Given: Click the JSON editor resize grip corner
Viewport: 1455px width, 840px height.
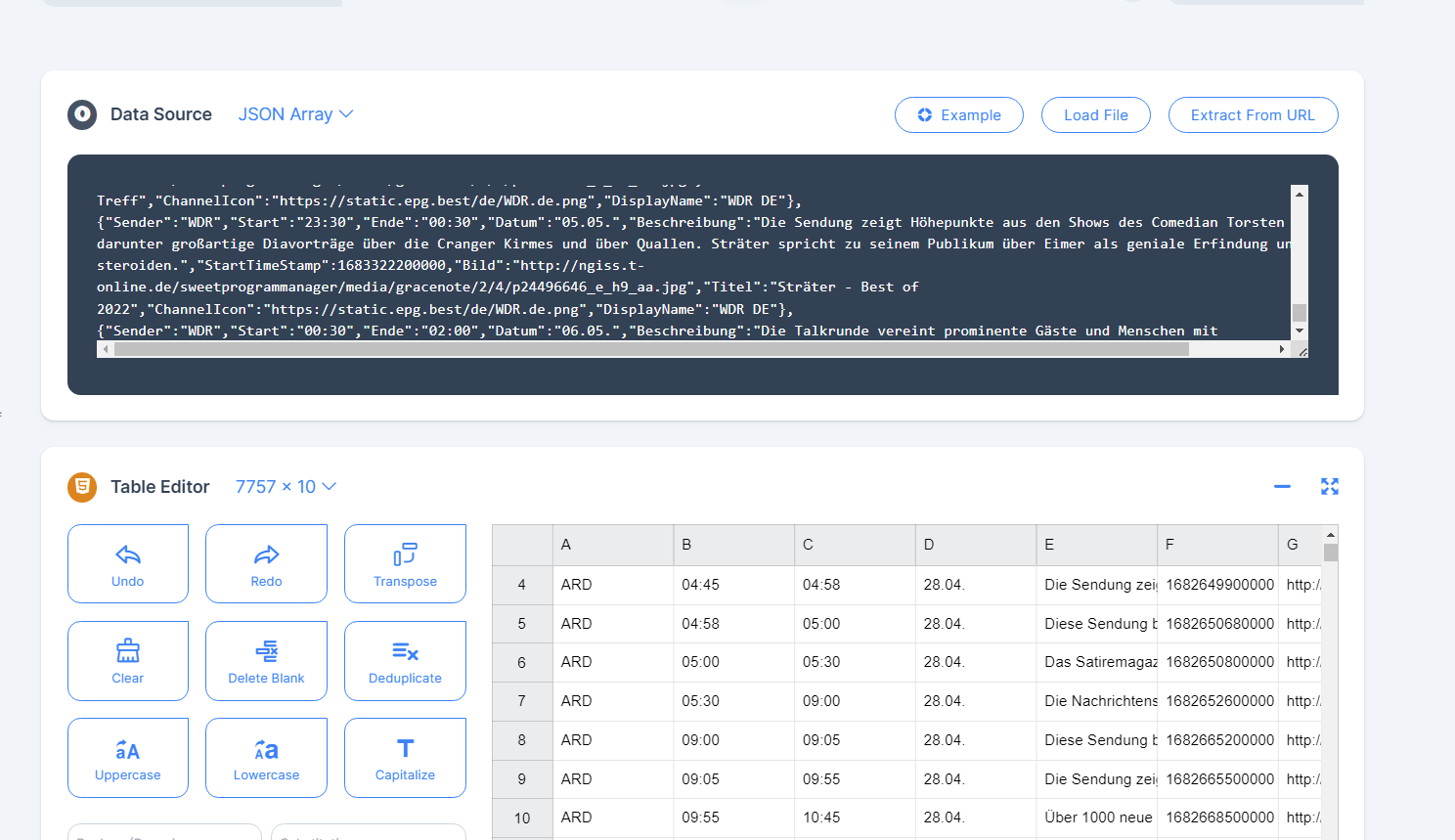Looking at the screenshot, I should pyautogui.click(x=1301, y=351).
